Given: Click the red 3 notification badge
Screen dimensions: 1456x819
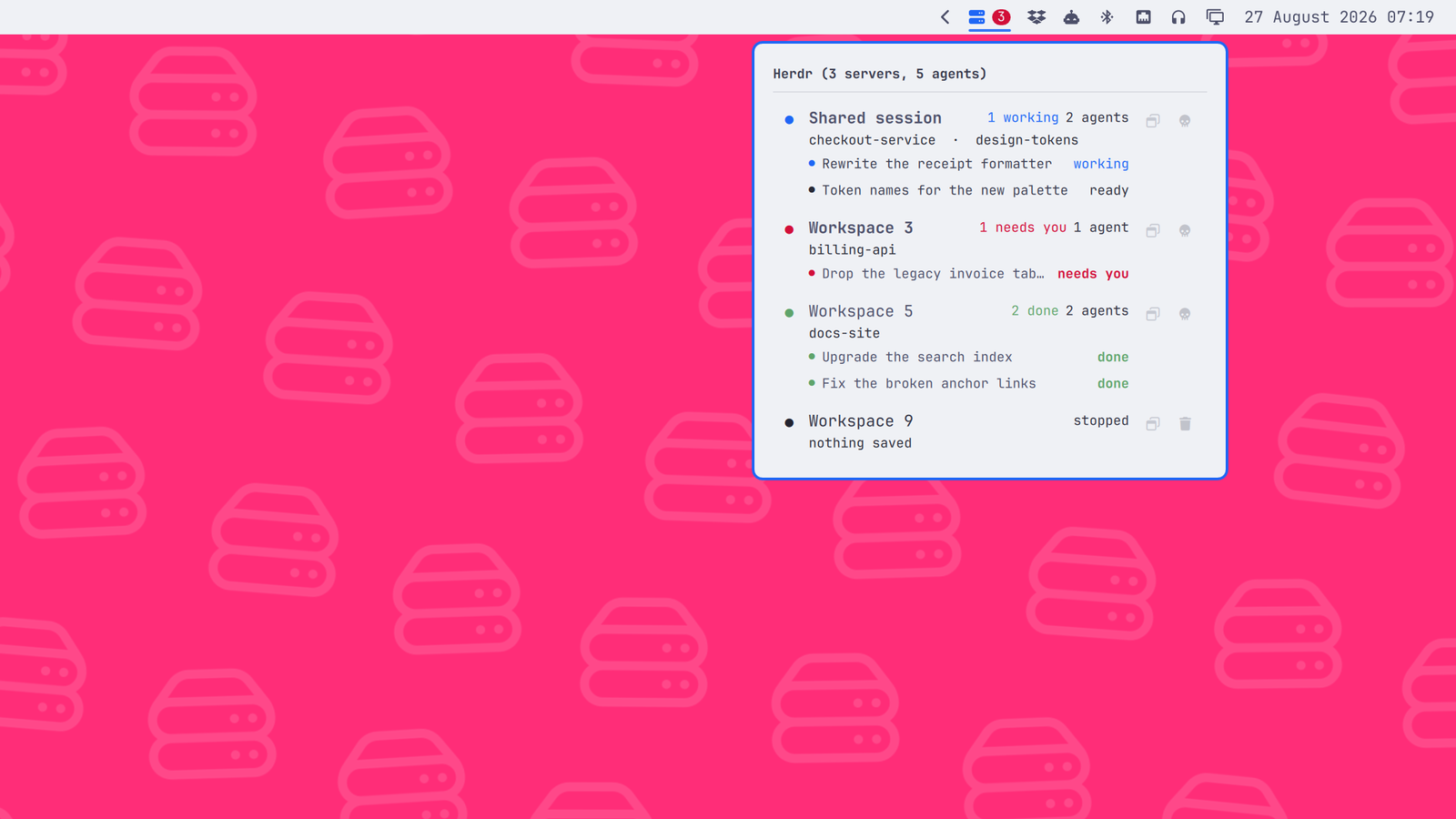Looking at the screenshot, I should [x=1001, y=16].
